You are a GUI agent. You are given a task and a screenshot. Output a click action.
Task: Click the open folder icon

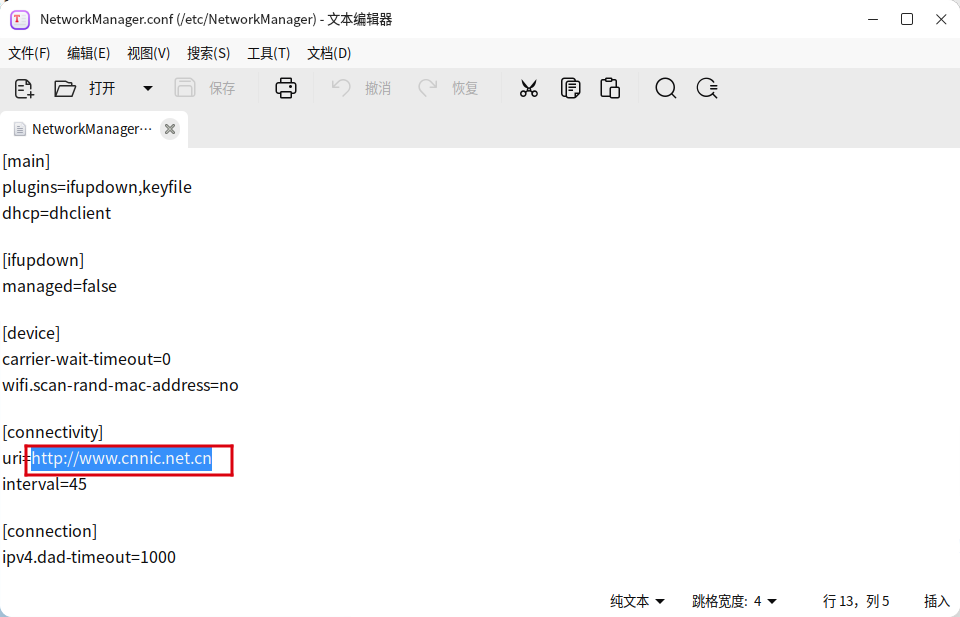pyautogui.click(x=65, y=88)
